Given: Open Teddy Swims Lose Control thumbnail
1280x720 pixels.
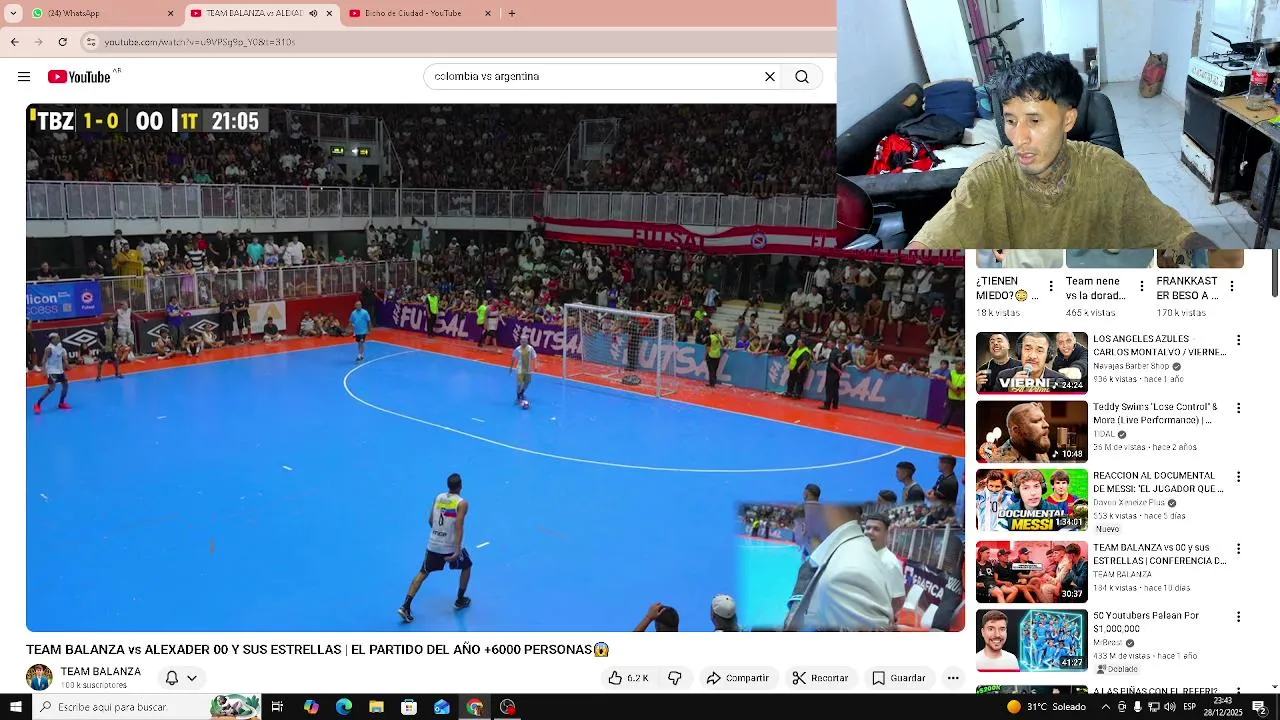Looking at the screenshot, I should click(1031, 431).
